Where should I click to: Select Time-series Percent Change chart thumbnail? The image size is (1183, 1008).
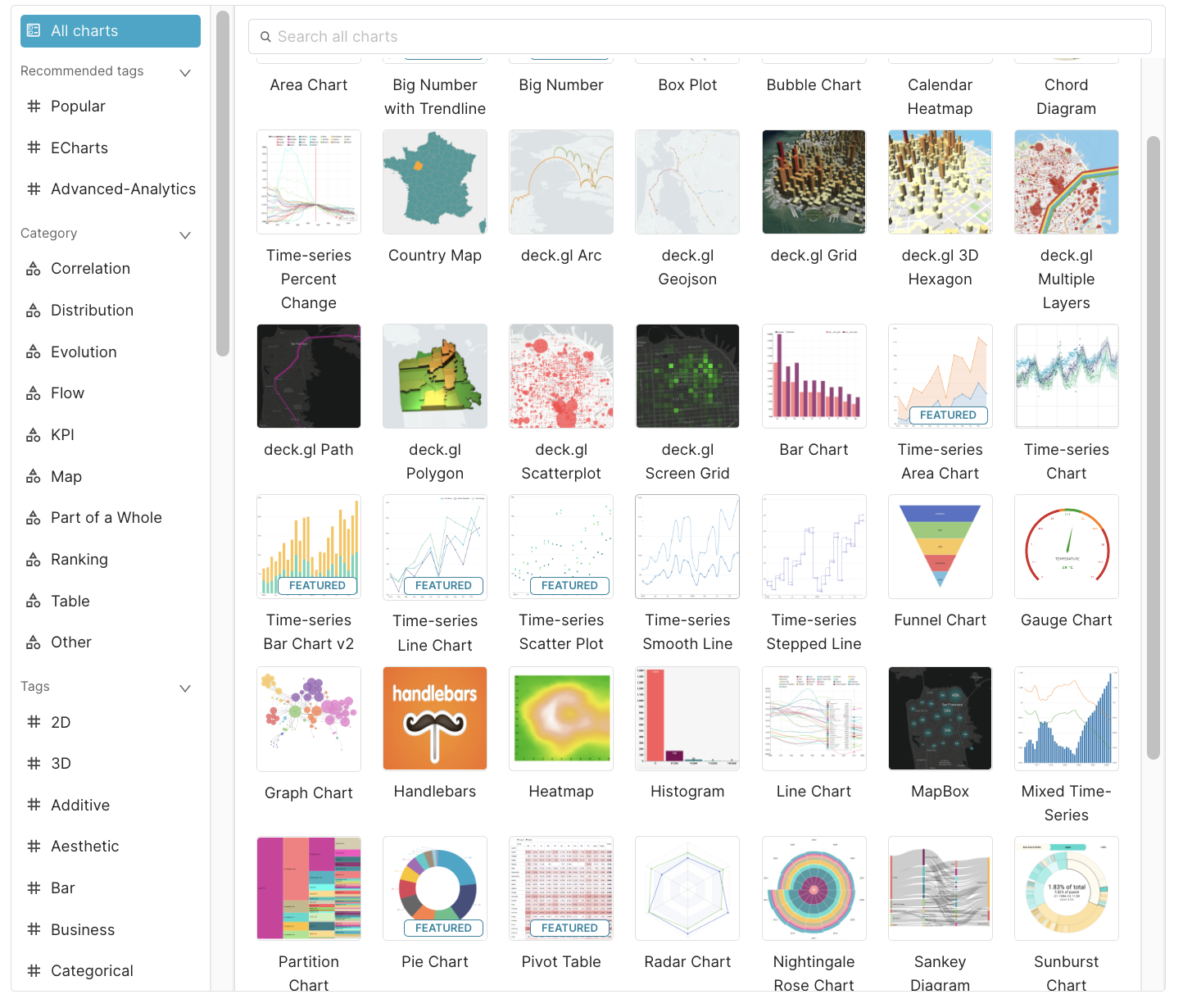click(x=309, y=182)
